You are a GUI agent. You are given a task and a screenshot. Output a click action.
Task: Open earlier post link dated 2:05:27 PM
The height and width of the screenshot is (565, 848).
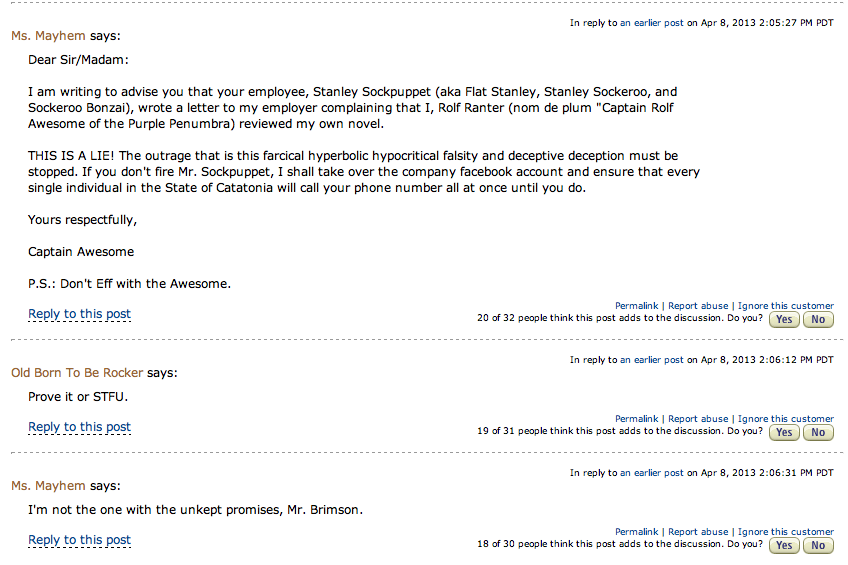tap(652, 23)
